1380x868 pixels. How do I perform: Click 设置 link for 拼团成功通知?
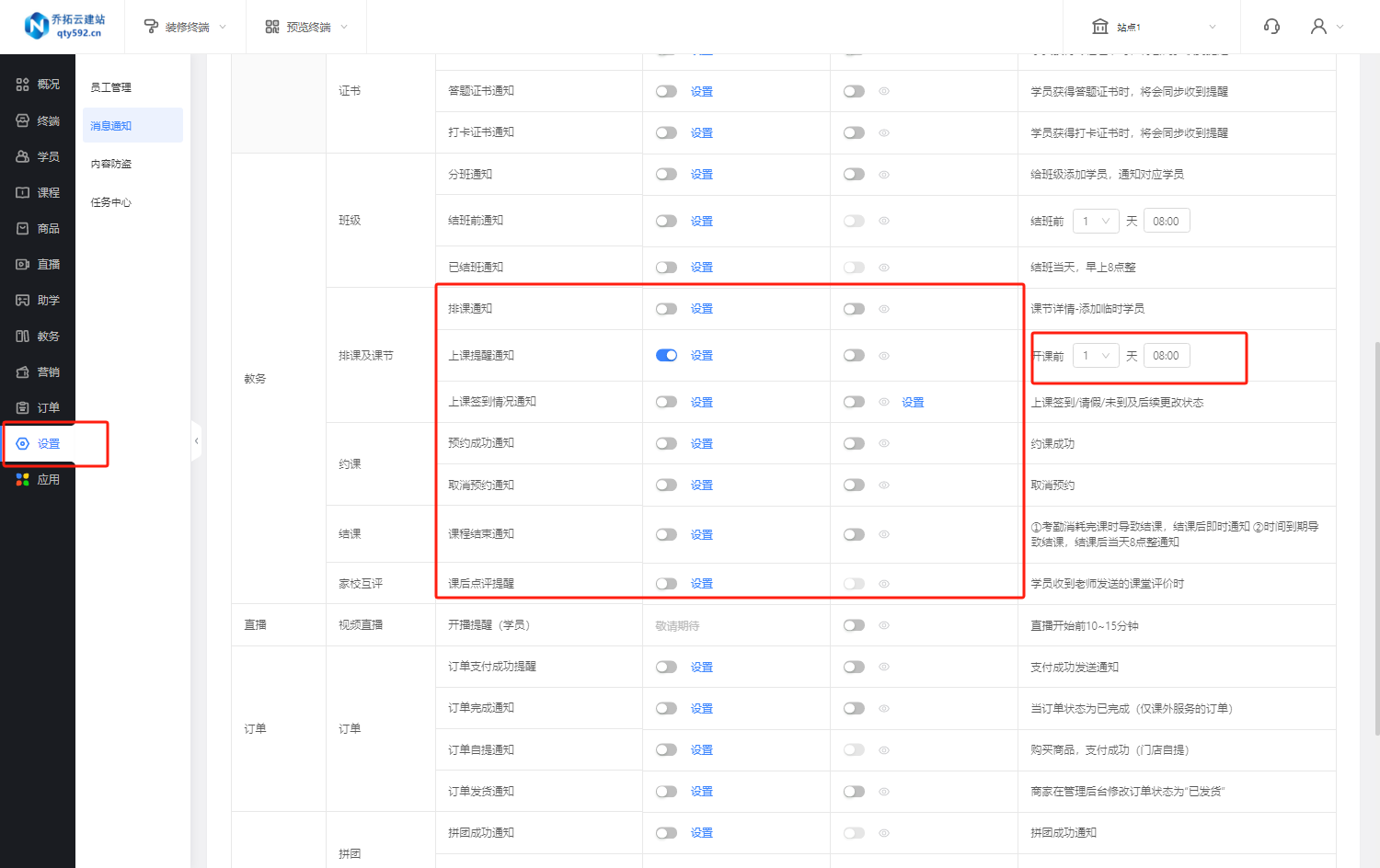702,832
